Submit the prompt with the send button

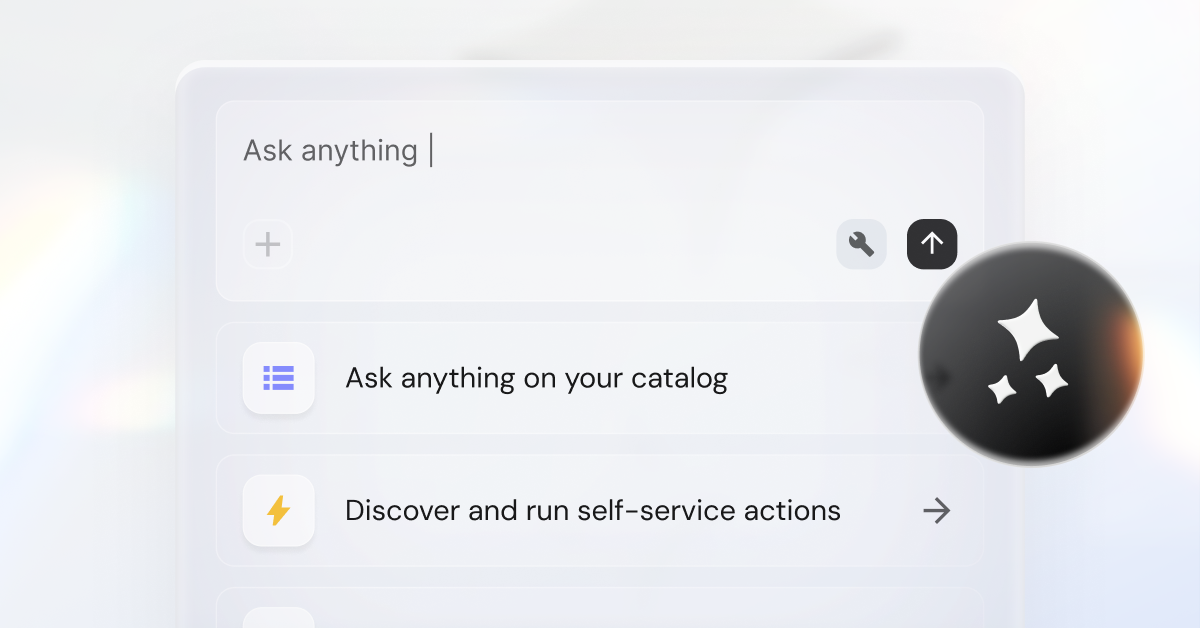click(931, 244)
